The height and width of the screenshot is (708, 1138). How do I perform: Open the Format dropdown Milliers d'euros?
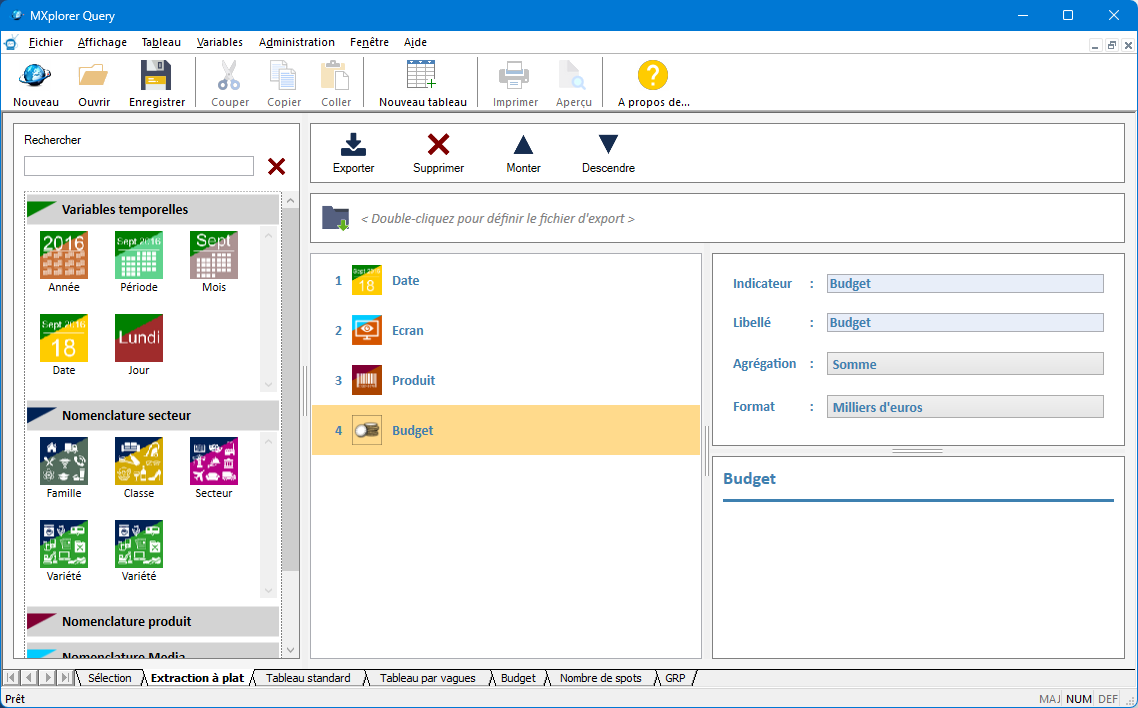pos(965,407)
